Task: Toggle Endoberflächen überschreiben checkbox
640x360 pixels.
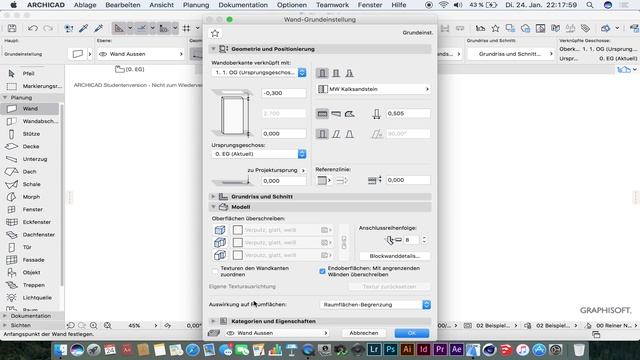Action: 322,271
